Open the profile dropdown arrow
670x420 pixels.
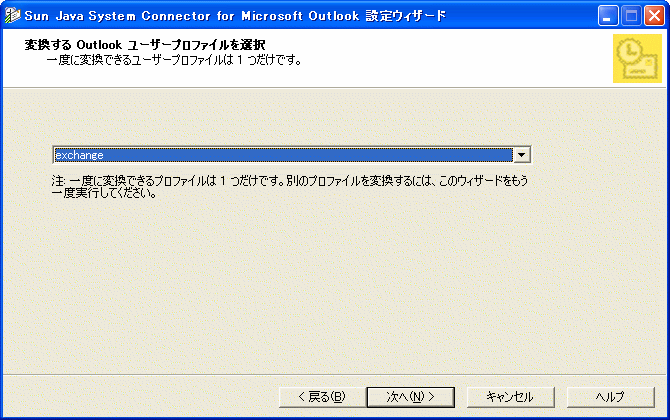point(521,155)
